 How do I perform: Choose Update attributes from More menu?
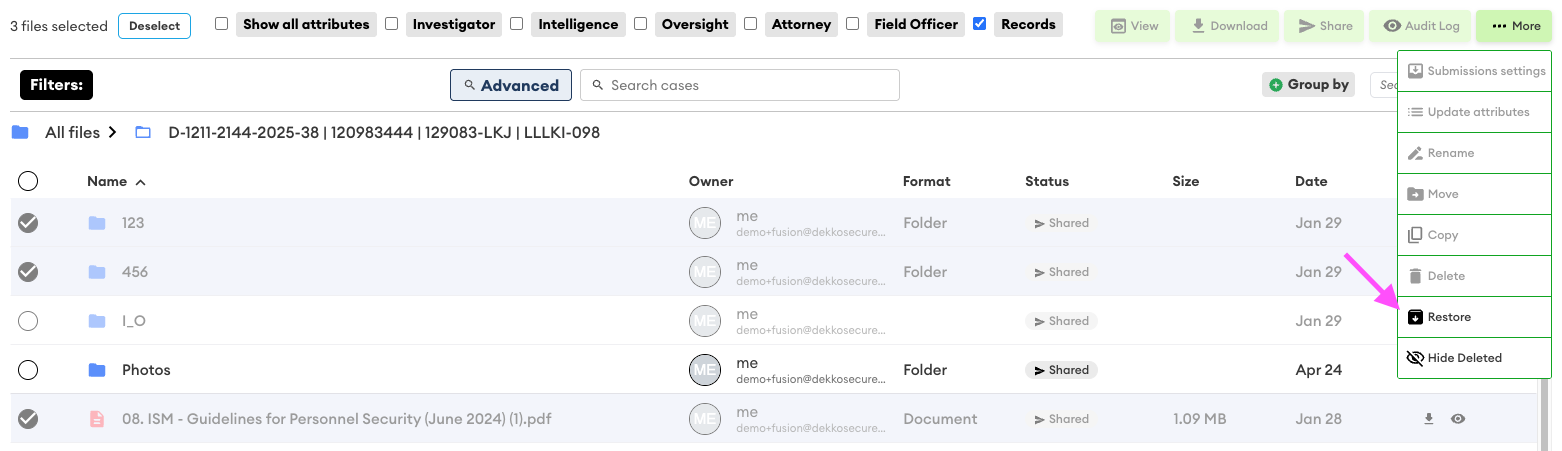click(1474, 112)
